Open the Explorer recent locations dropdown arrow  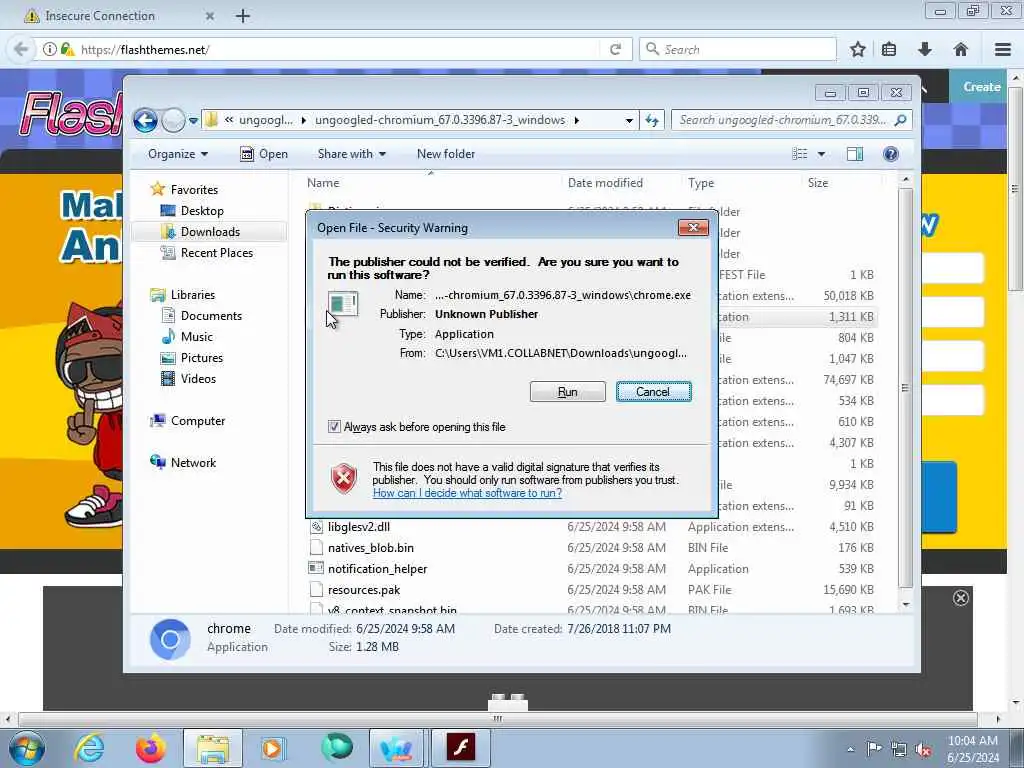click(193, 120)
